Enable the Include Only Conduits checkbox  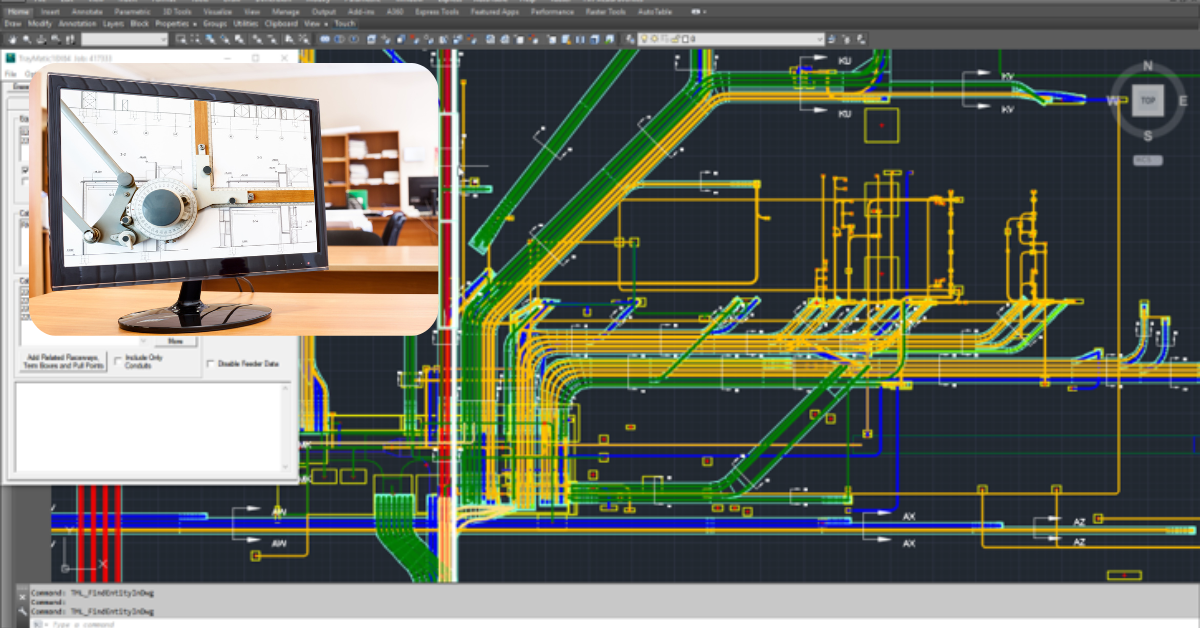click(x=117, y=360)
